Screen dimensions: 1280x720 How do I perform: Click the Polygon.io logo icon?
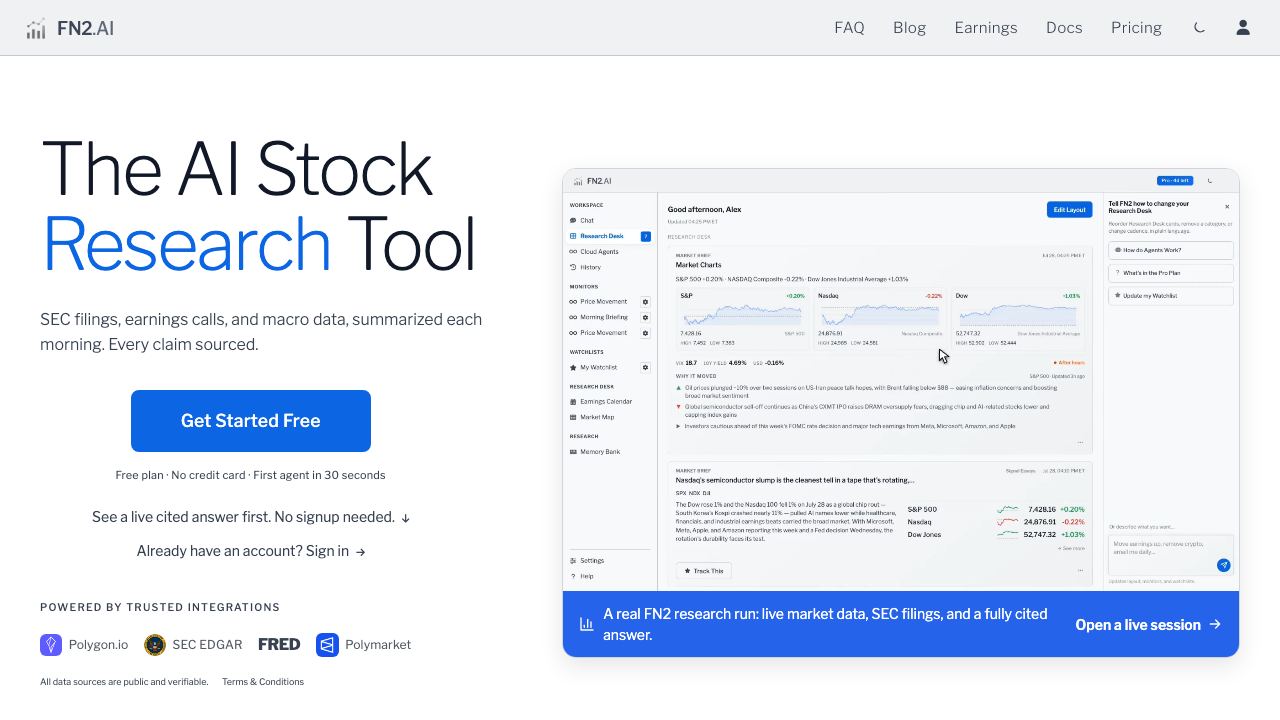[51, 645]
